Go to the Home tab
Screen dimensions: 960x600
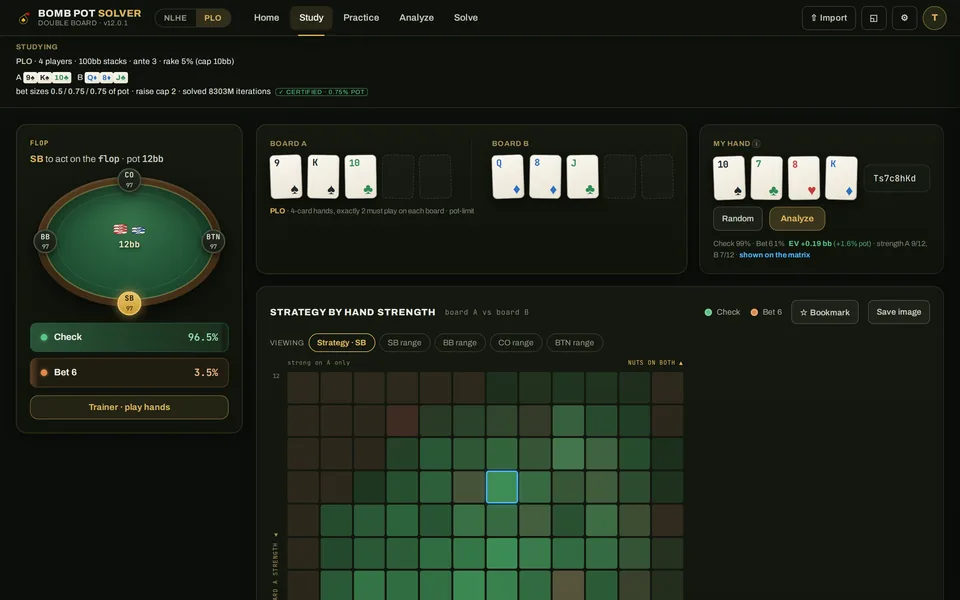tap(266, 18)
